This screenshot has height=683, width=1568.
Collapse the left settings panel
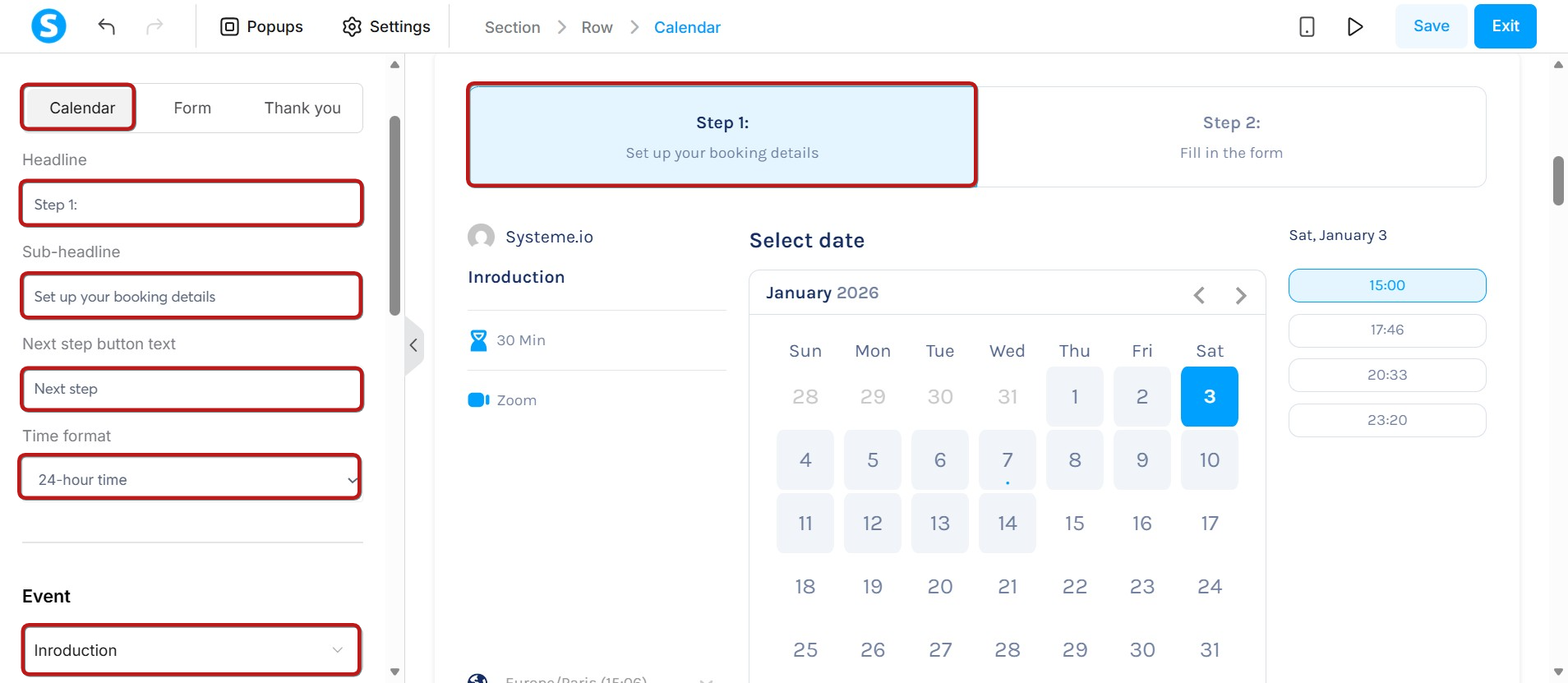(x=413, y=345)
